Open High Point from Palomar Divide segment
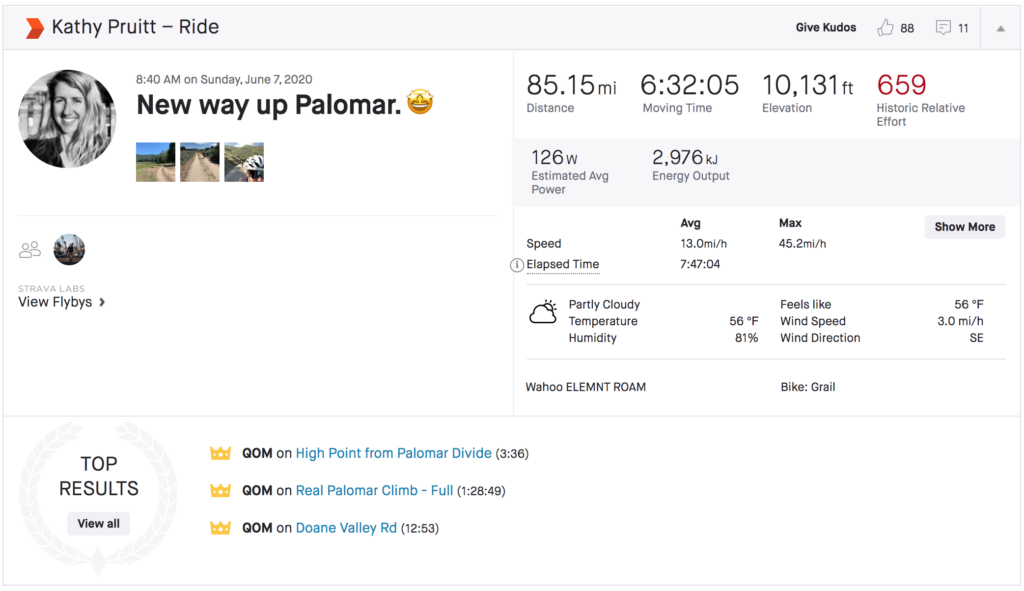The width and height of the screenshot is (1024, 591). pos(394,453)
